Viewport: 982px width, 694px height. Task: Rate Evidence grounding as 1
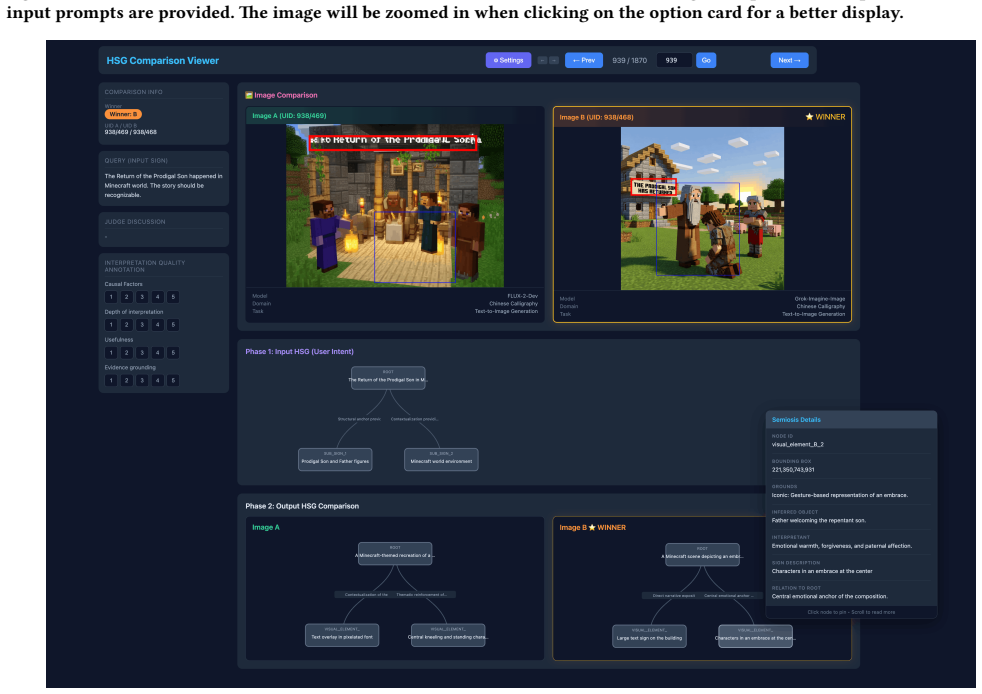111,380
